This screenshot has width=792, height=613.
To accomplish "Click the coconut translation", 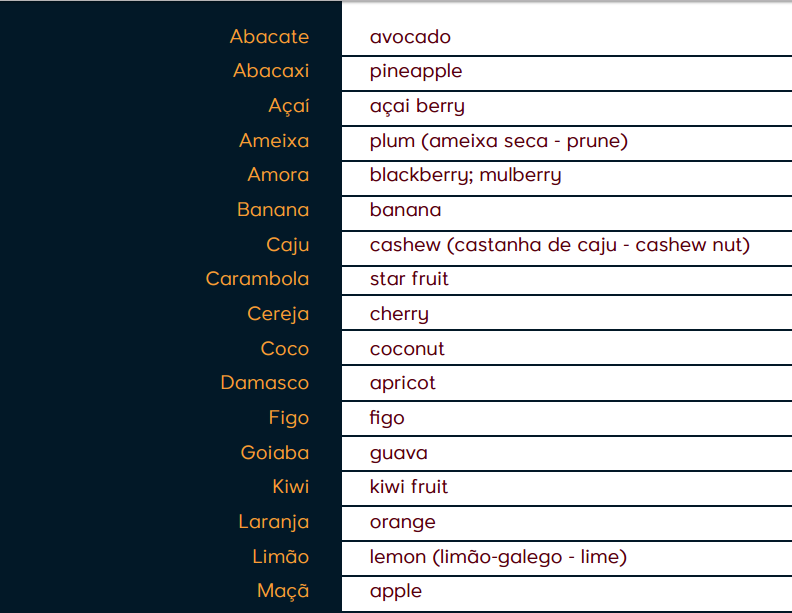I will (407, 349).
